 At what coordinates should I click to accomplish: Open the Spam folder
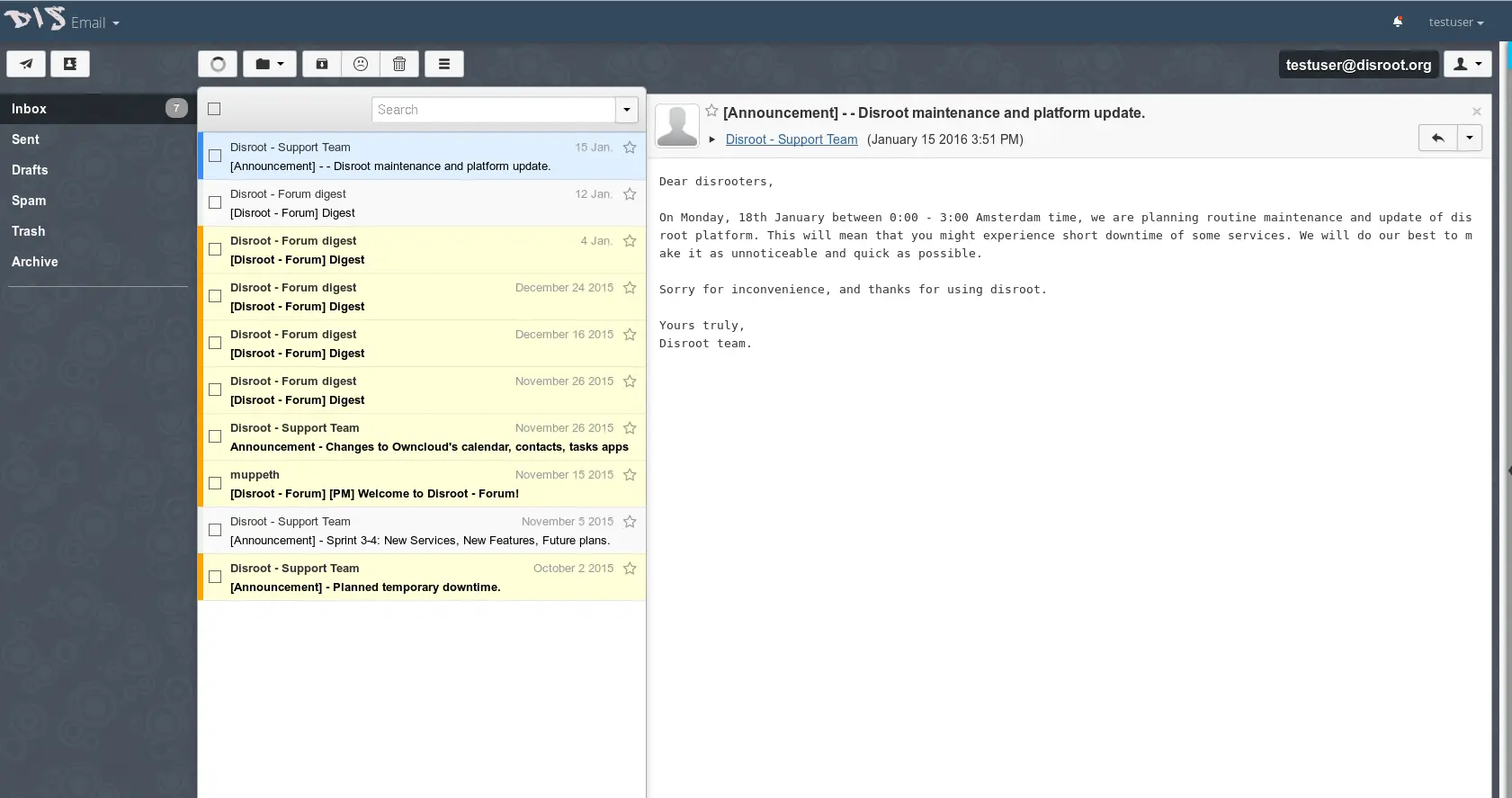pyautogui.click(x=98, y=201)
